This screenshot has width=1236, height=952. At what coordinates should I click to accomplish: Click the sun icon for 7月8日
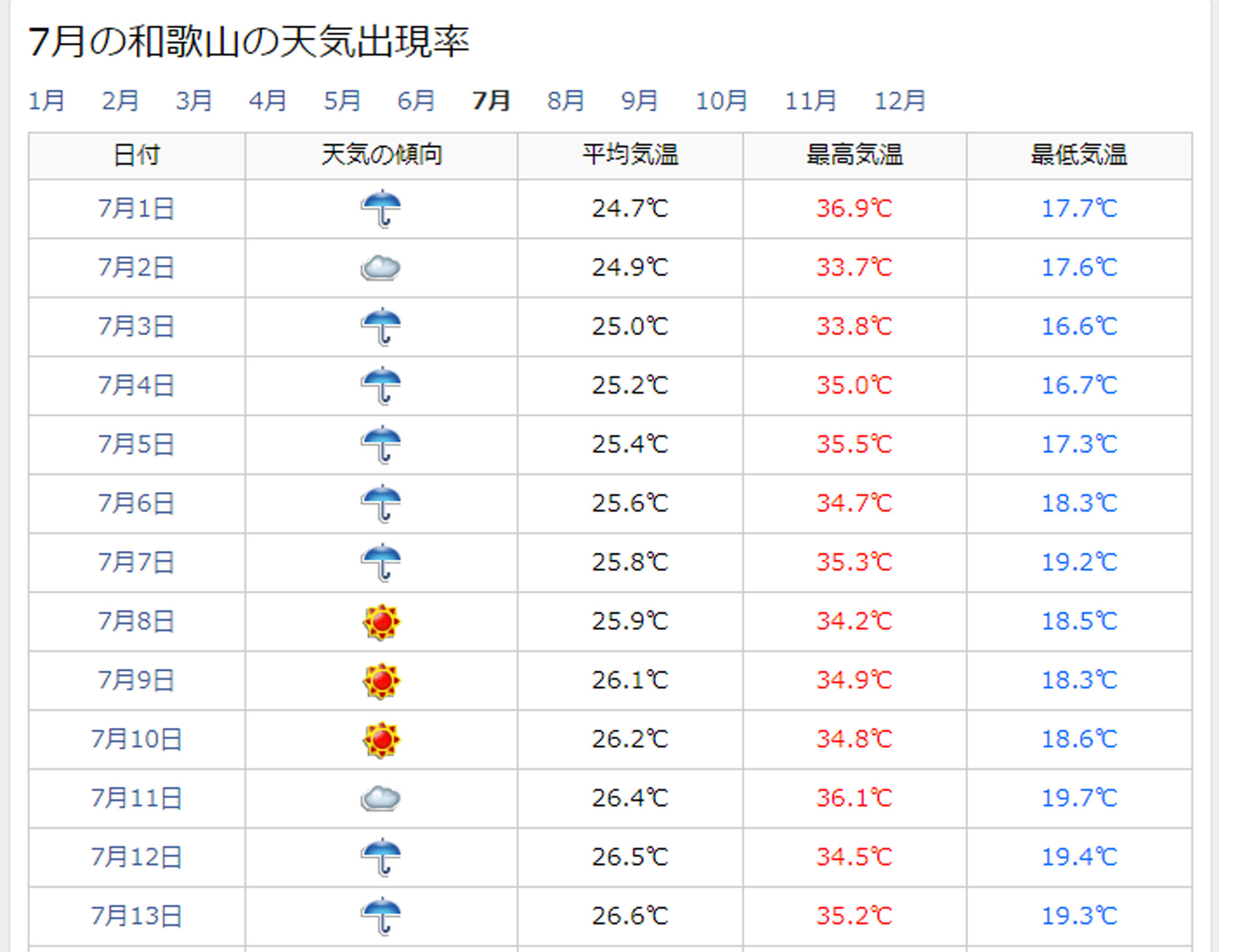381,622
